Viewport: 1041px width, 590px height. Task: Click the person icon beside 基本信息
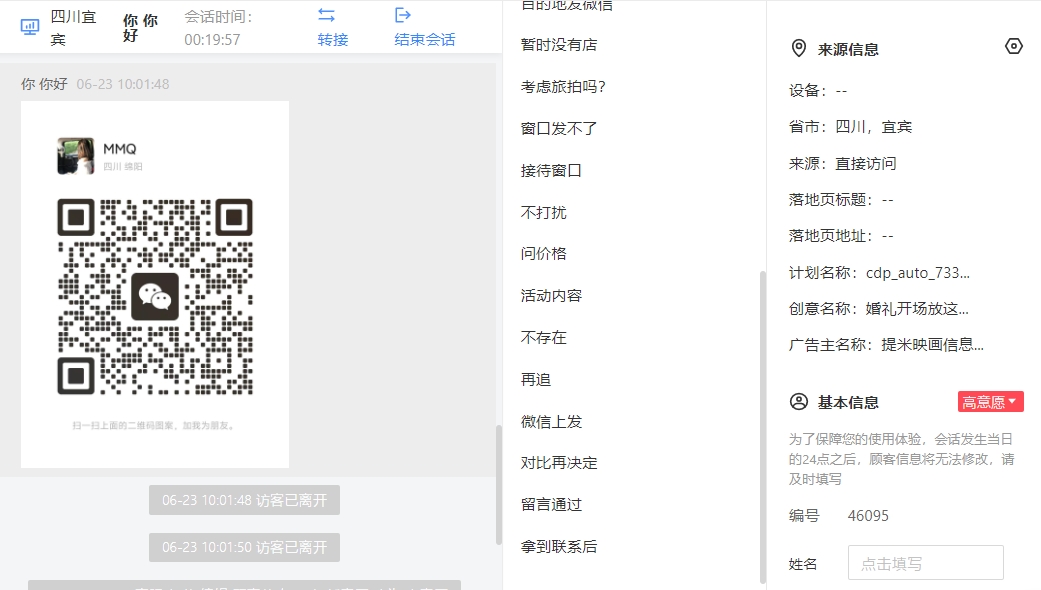[x=799, y=402]
